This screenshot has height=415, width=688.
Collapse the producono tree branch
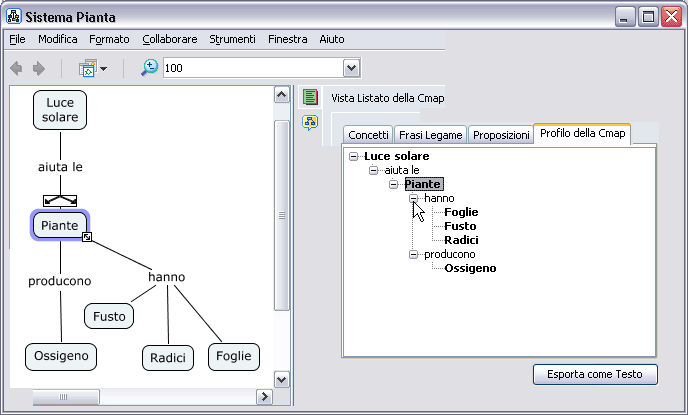[x=413, y=254]
